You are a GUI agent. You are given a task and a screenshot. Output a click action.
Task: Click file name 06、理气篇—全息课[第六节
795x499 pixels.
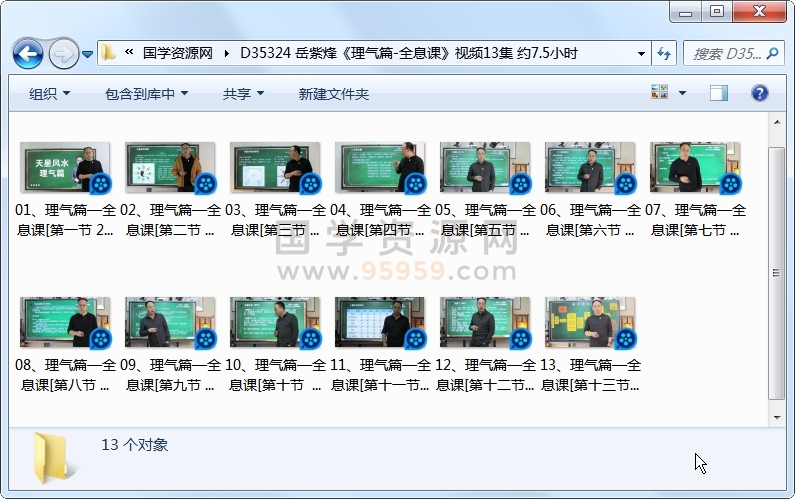[x=590, y=220]
